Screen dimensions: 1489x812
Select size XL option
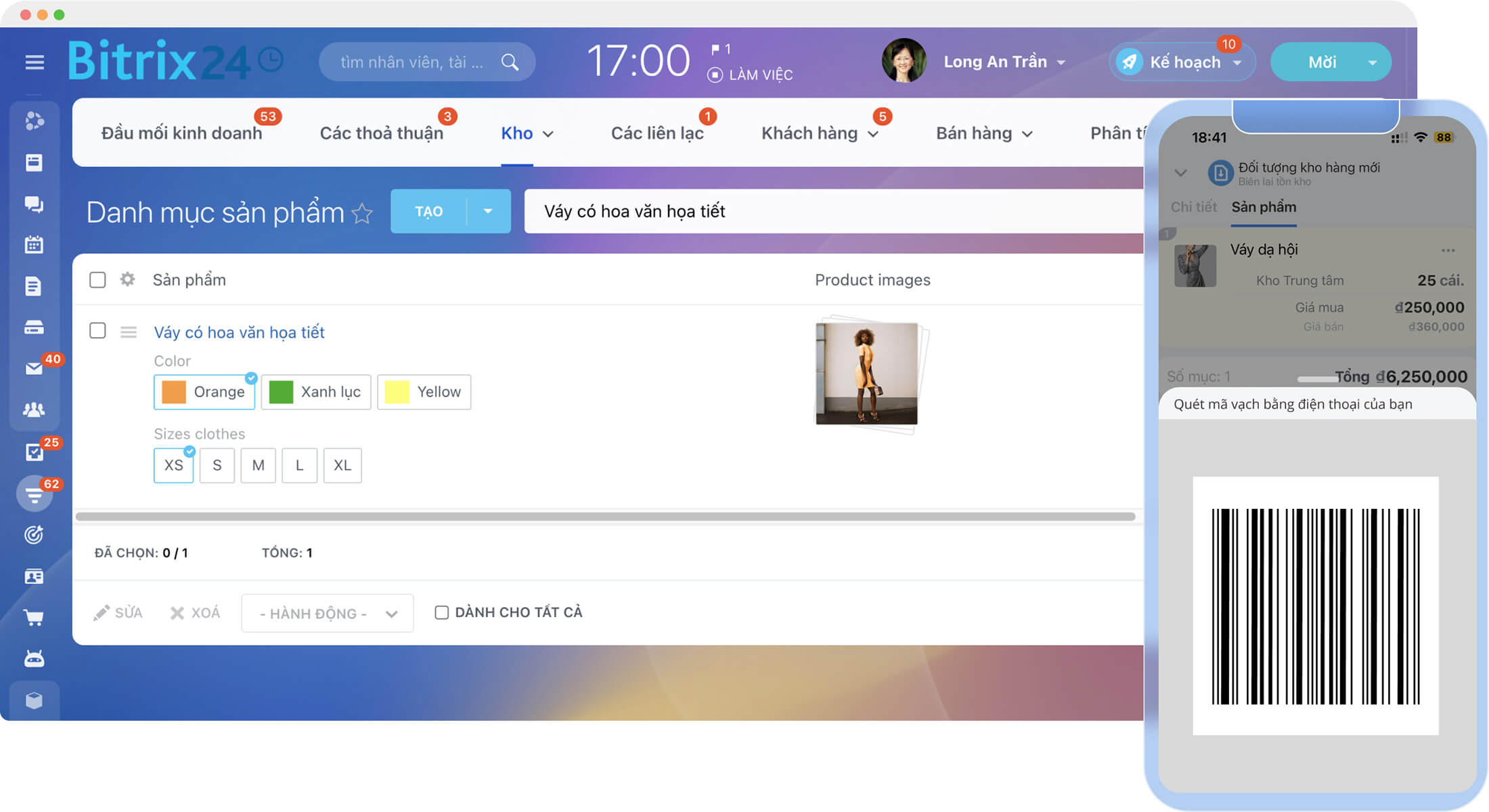pos(342,465)
